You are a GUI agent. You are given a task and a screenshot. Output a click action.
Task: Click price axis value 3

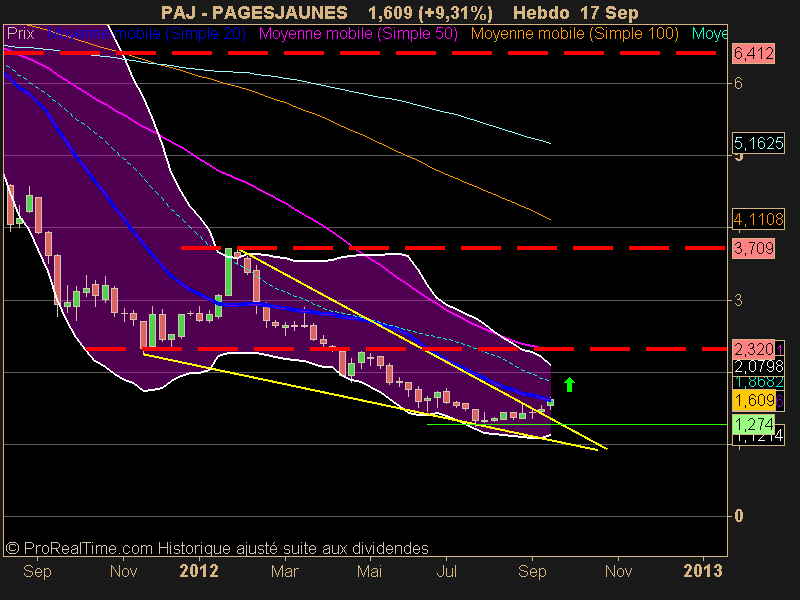(x=738, y=301)
